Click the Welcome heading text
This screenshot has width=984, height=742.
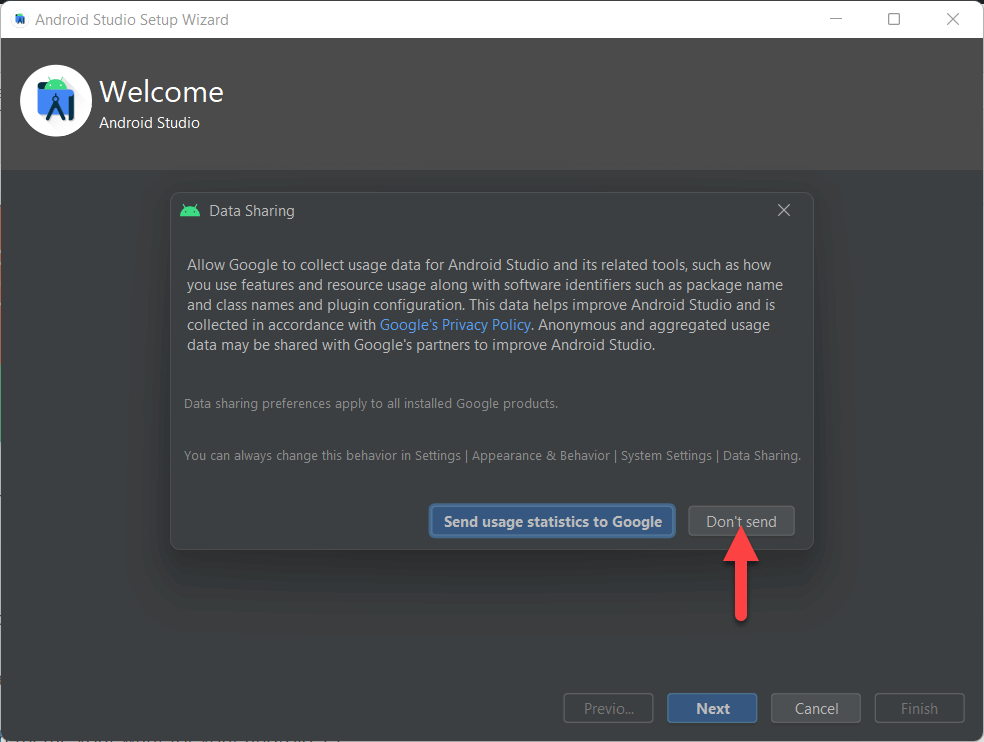click(x=161, y=92)
